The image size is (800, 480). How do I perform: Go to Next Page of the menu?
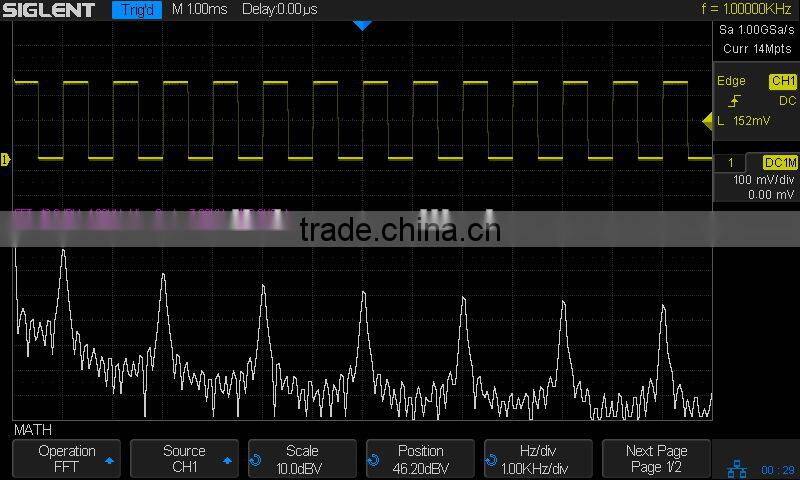pos(656,459)
